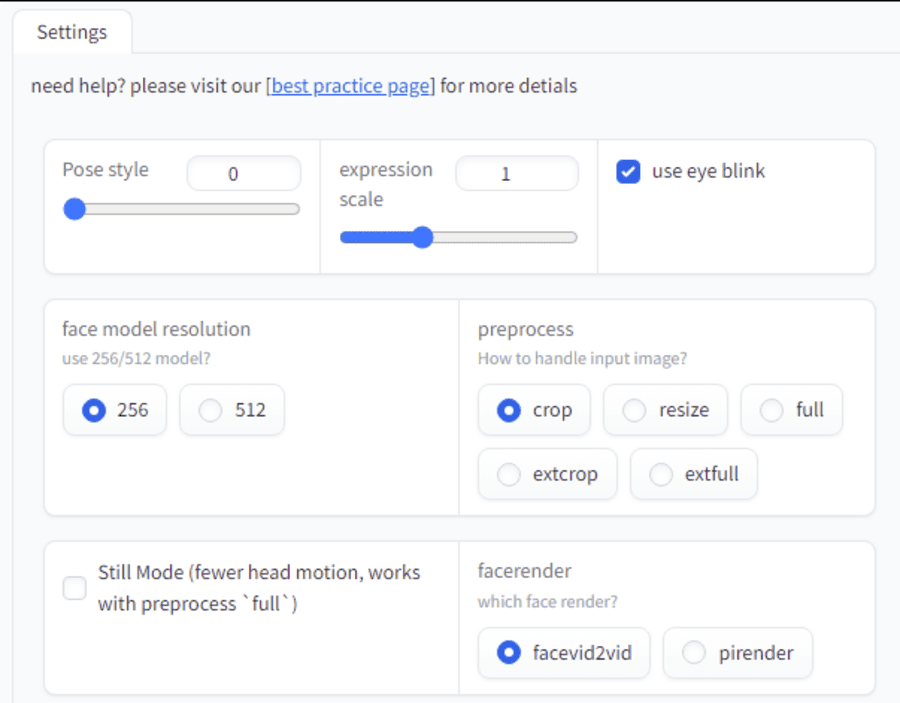Screen dimensions: 900x703
Task: Click the 'expression scale' label
Action: pyautogui.click(x=386, y=184)
